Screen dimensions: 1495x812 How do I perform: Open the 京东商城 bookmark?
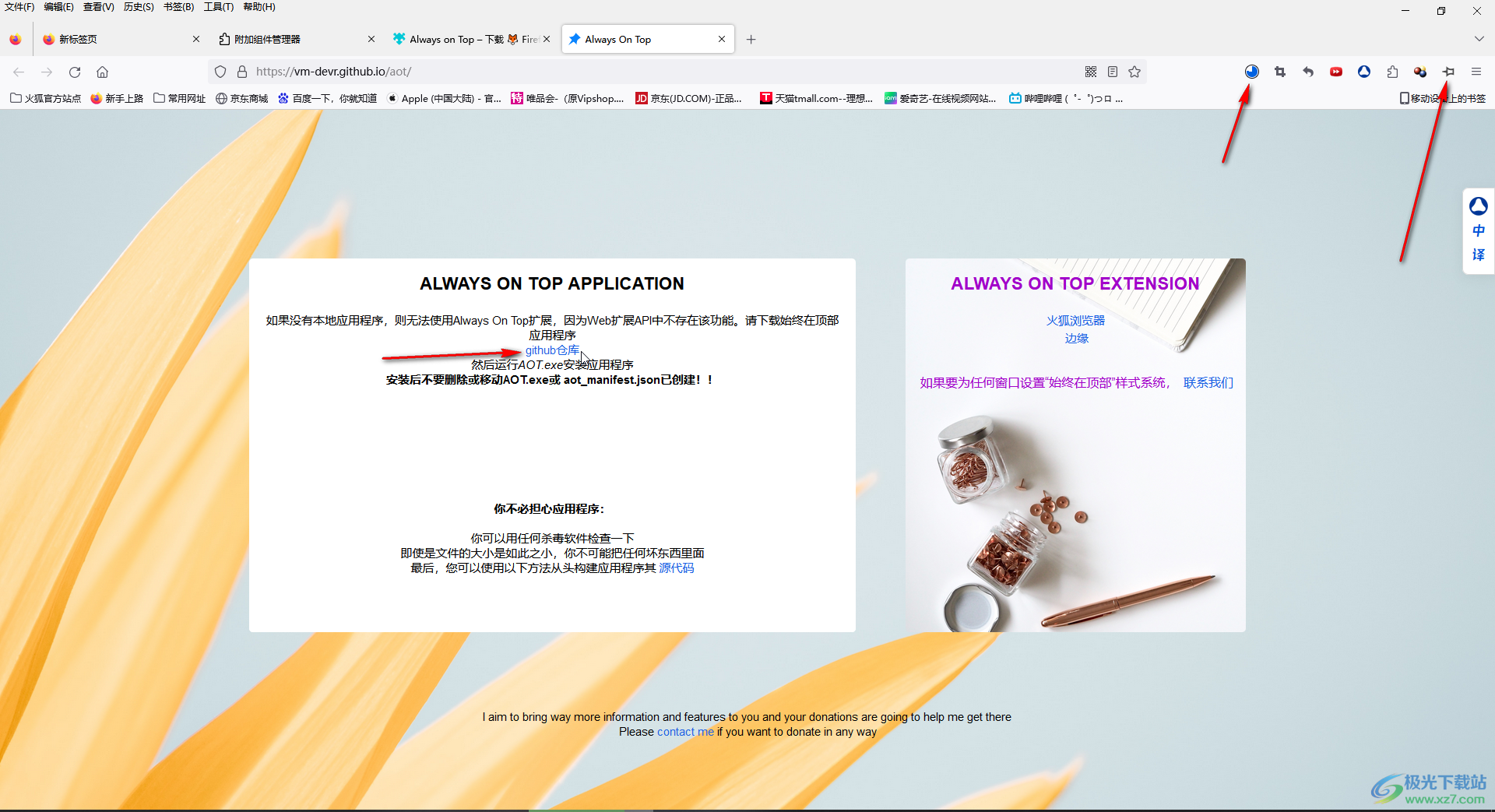pos(242,98)
